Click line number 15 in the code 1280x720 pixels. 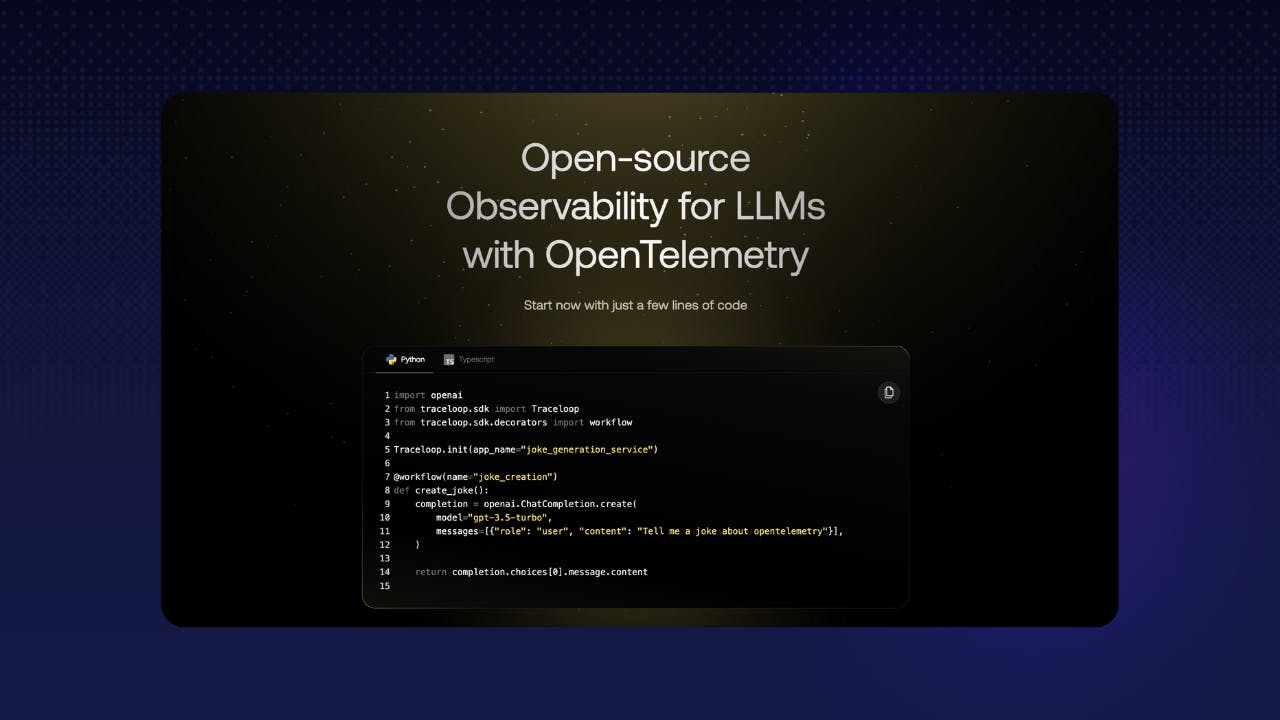(385, 586)
